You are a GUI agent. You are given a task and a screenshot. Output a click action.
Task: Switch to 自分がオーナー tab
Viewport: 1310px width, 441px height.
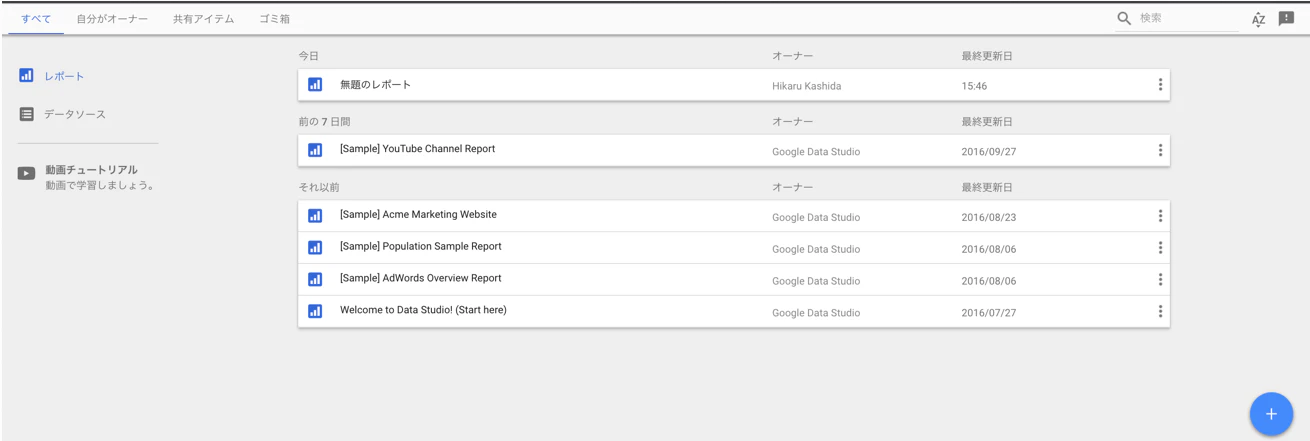click(x=112, y=19)
